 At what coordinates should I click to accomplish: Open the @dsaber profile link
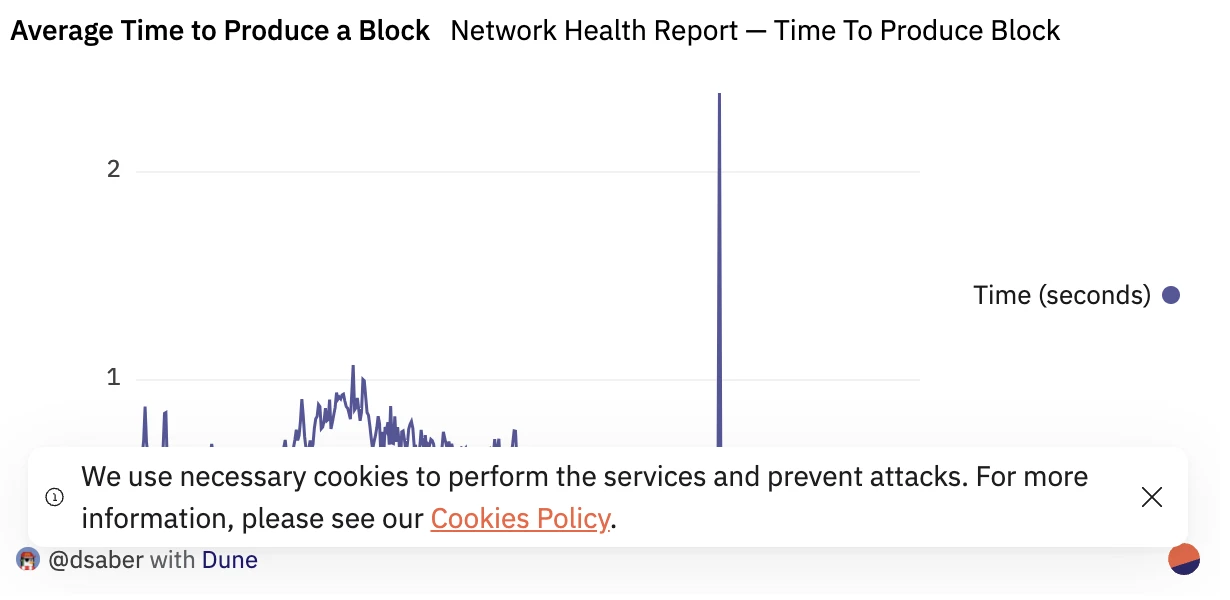97,560
